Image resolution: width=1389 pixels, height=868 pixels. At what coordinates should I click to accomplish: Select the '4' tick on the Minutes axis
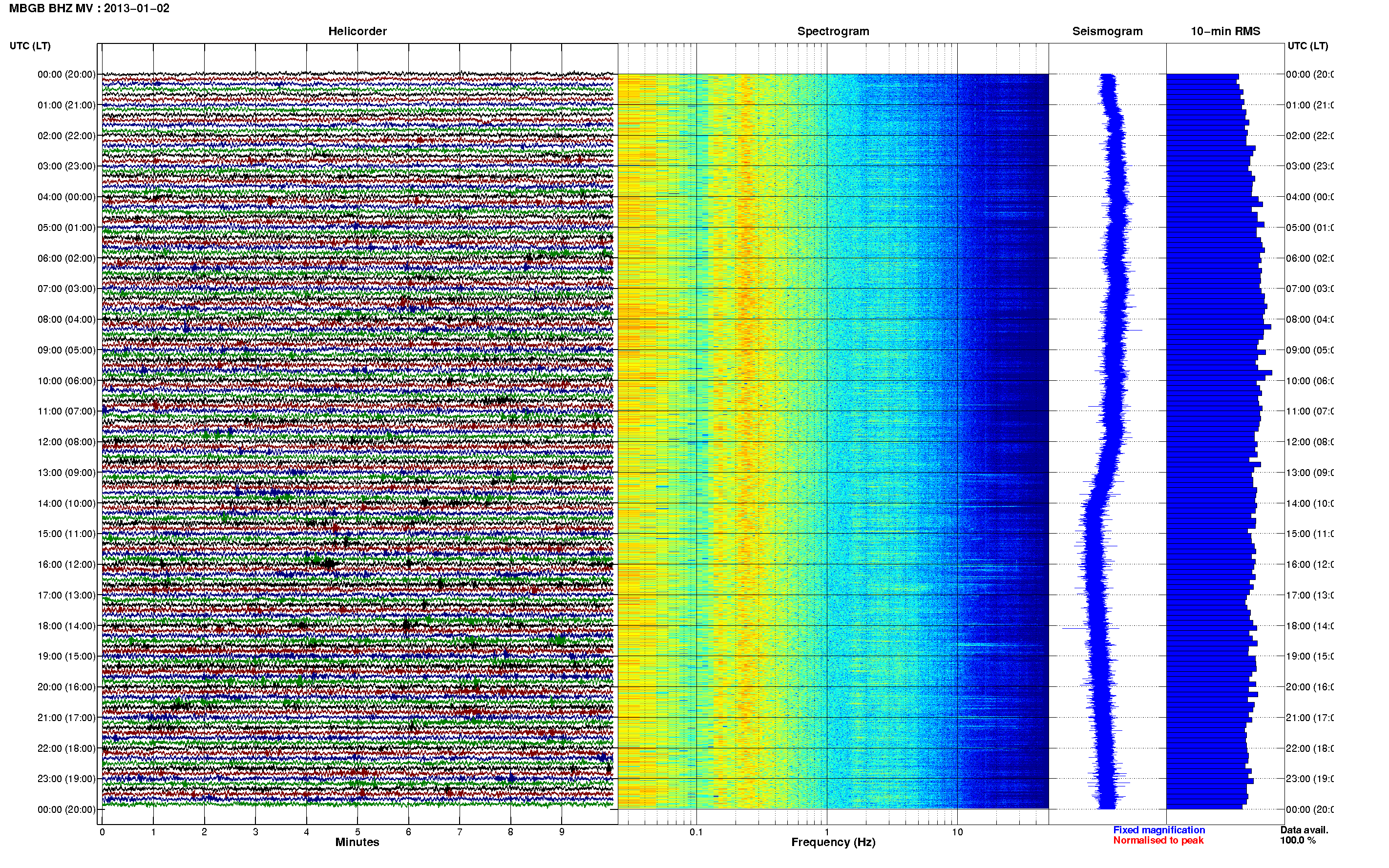[307, 832]
